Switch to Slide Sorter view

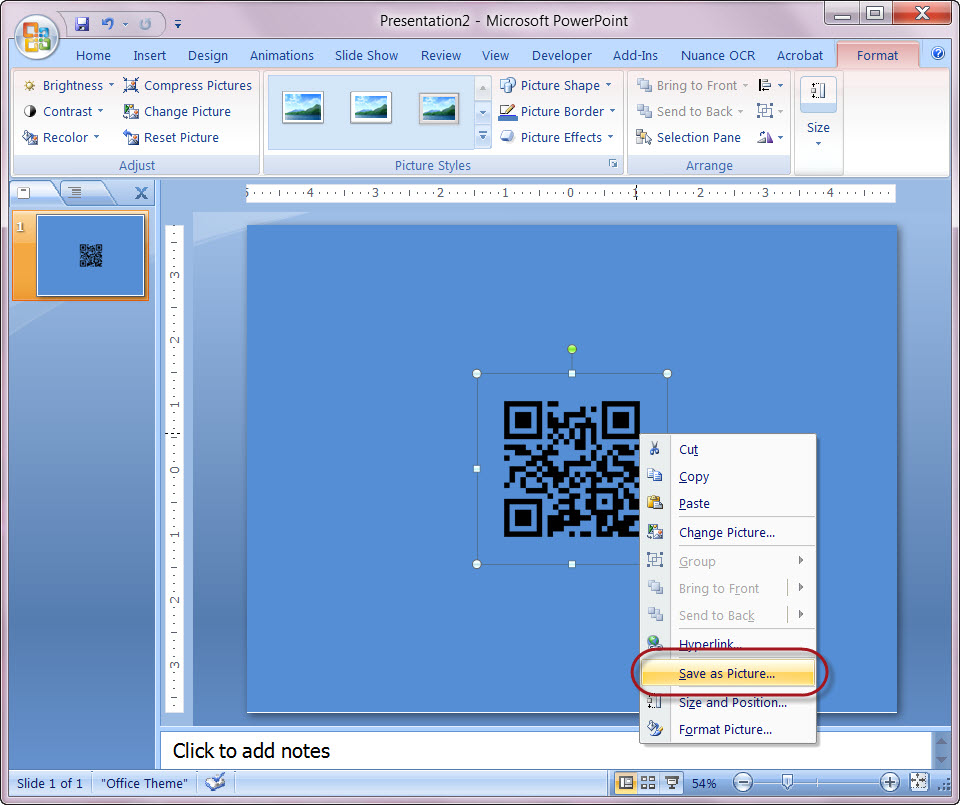646,783
